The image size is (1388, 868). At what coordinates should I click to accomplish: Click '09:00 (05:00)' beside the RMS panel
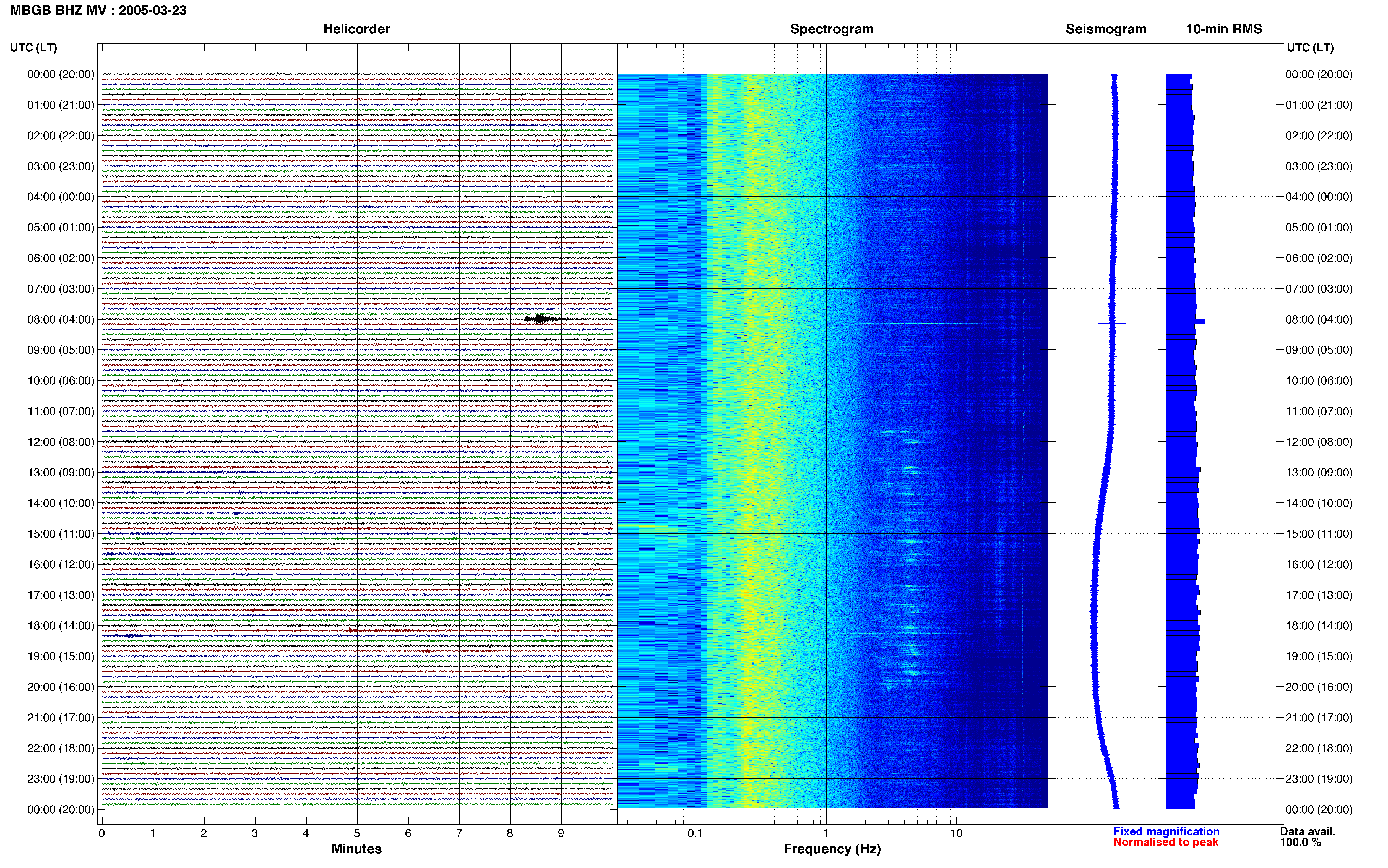pyautogui.click(x=1319, y=350)
